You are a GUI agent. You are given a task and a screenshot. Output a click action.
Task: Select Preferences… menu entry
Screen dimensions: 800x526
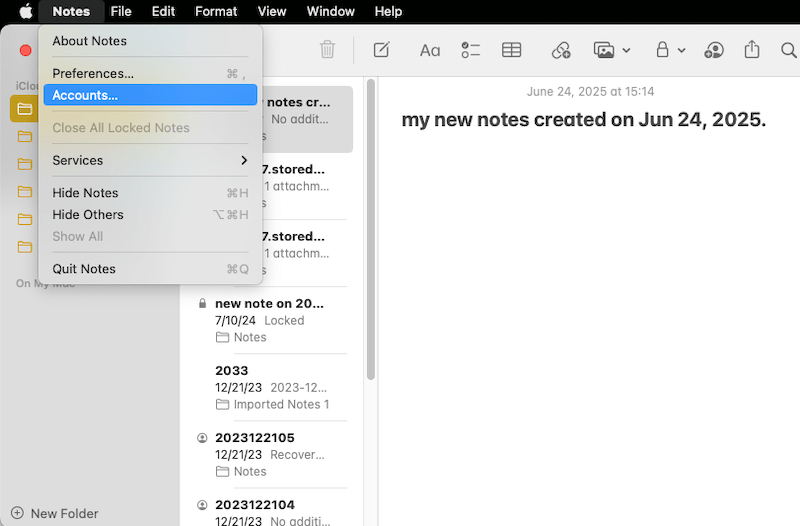(x=150, y=73)
